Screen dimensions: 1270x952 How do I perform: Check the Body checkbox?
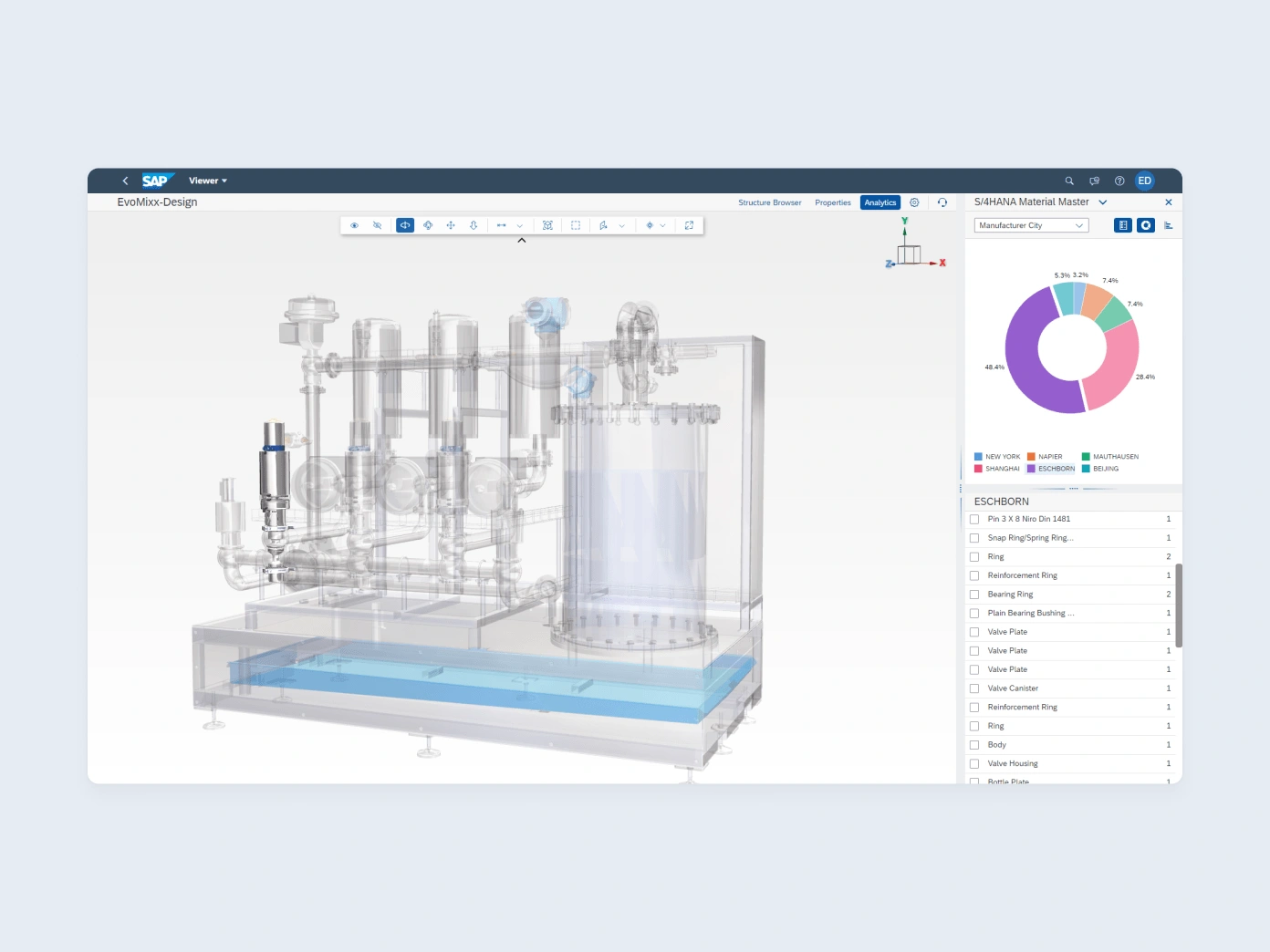point(974,745)
